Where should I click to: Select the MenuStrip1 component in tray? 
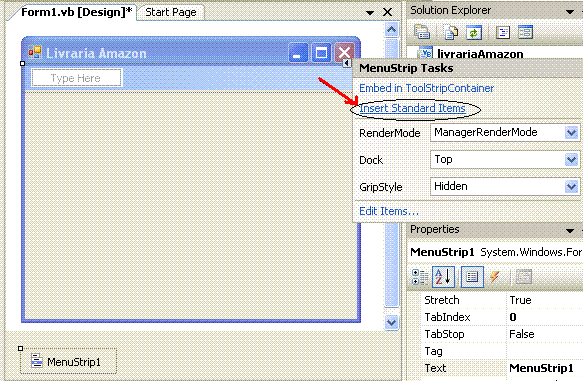68,361
